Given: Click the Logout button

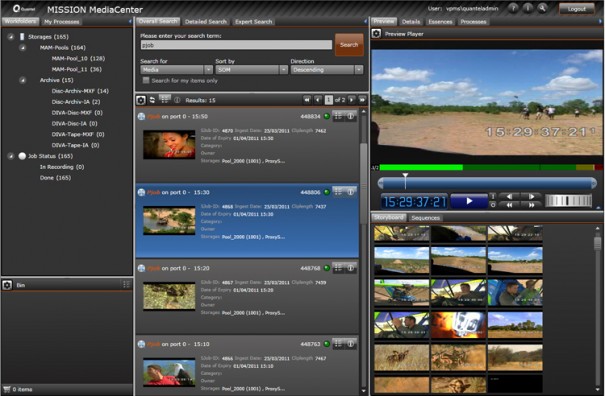Looking at the screenshot, I should click(x=577, y=8).
